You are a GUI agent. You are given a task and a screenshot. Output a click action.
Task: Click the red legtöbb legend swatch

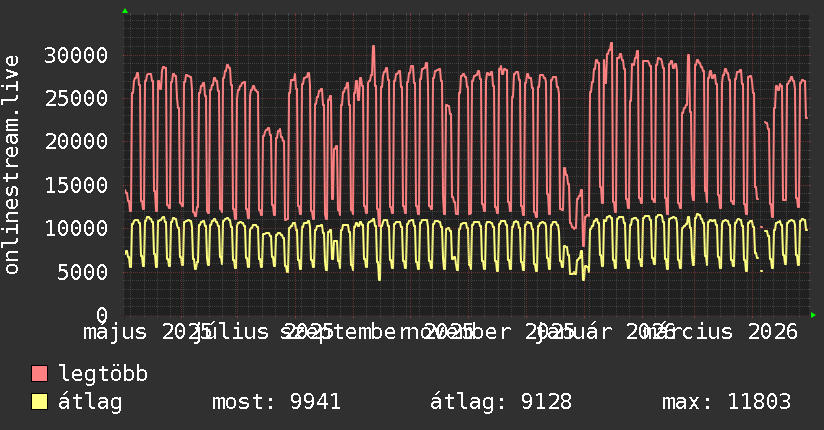click(x=39, y=374)
